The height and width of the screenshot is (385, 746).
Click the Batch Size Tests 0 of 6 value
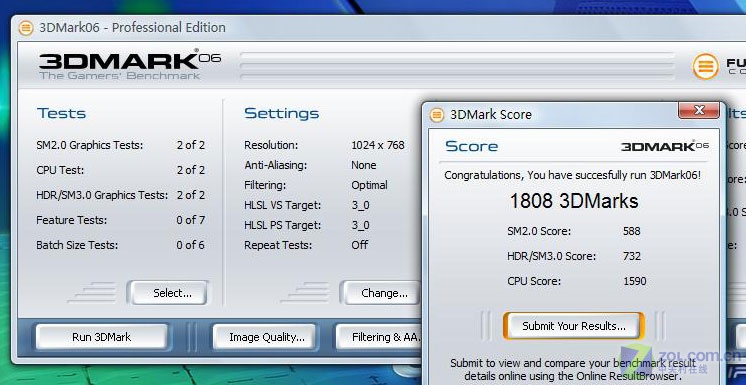191,245
